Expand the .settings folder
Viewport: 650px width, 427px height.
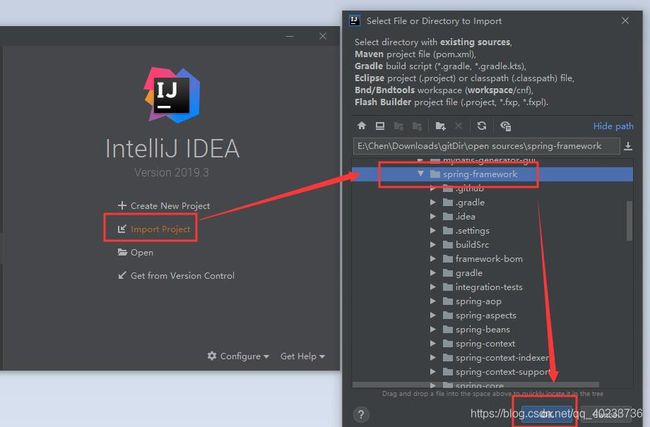(x=433, y=230)
